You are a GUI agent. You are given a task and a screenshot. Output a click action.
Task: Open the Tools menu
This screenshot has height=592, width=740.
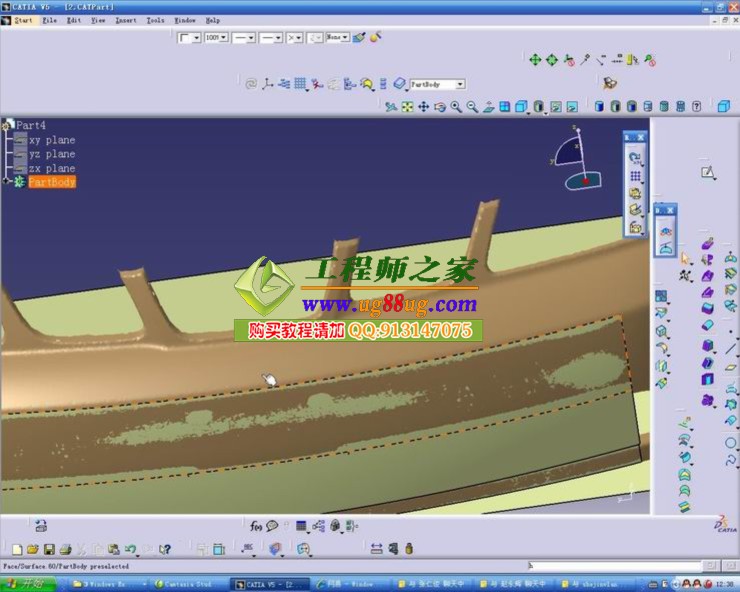point(155,20)
